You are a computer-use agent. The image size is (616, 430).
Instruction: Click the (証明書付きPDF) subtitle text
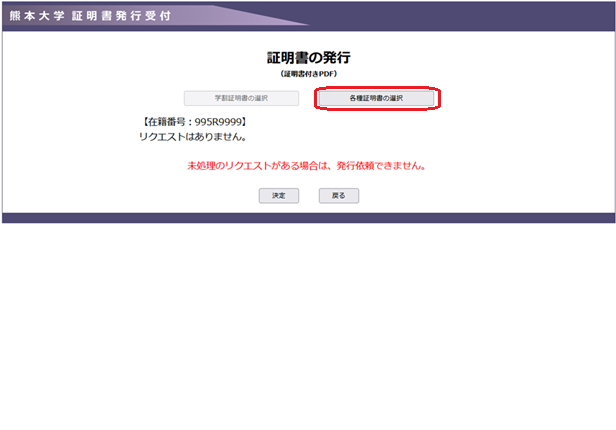click(308, 75)
